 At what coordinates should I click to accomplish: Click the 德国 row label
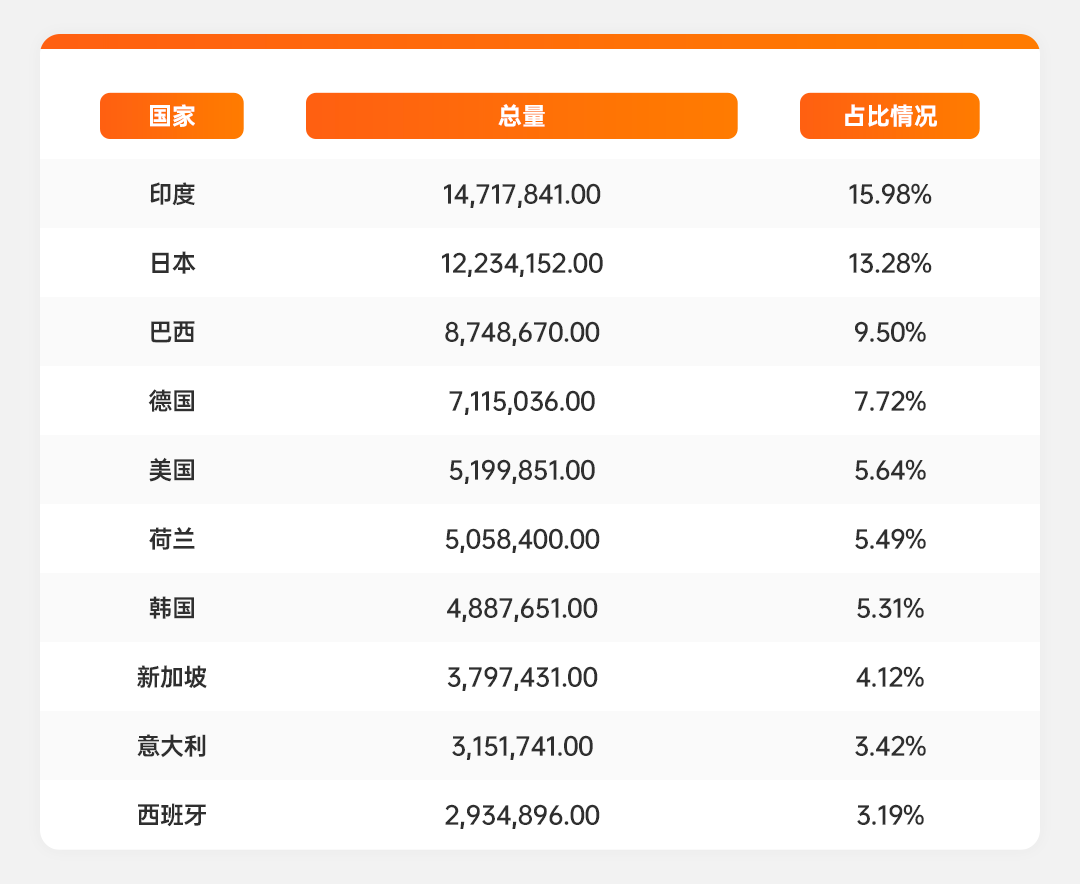[172, 401]
